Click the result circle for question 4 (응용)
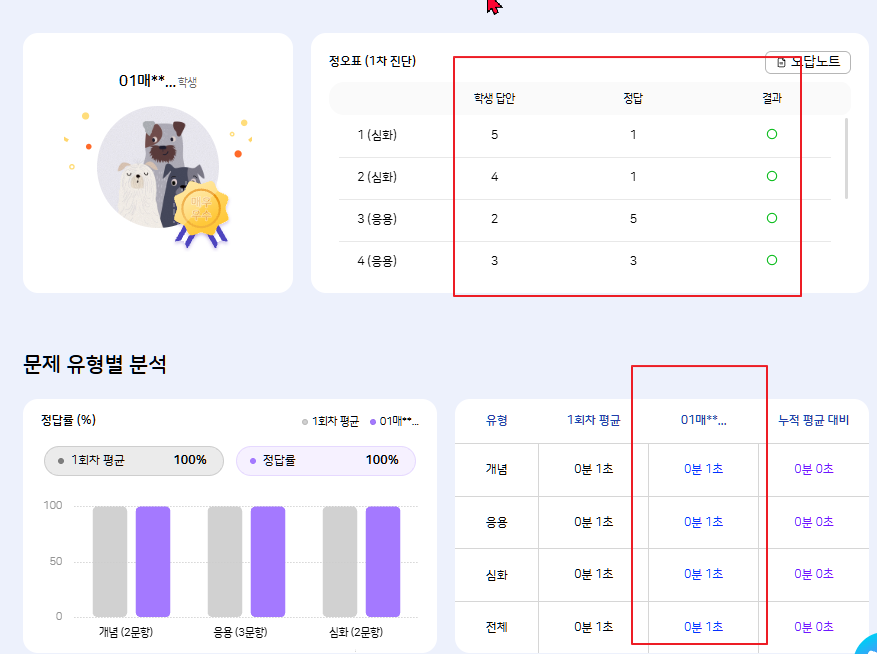The width and height of the screenshot is (877, 654). pos(771,260)
